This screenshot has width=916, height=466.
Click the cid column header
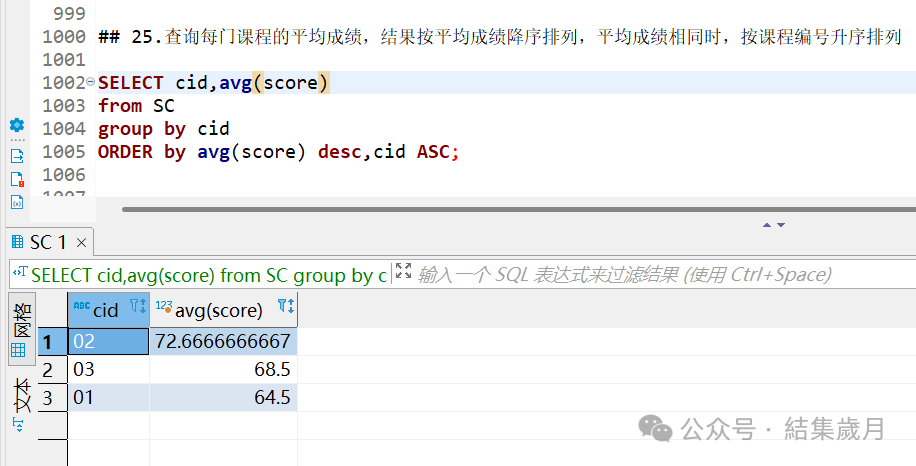109,309
